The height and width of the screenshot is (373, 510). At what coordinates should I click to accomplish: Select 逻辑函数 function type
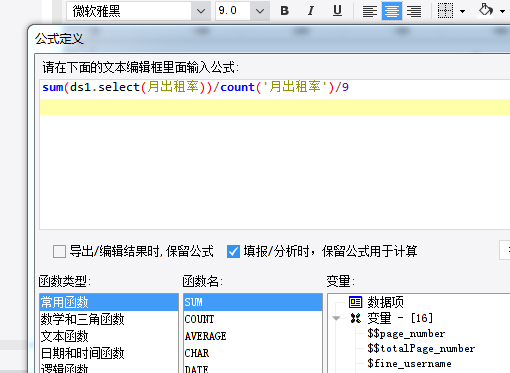click(x=109, y=367)
